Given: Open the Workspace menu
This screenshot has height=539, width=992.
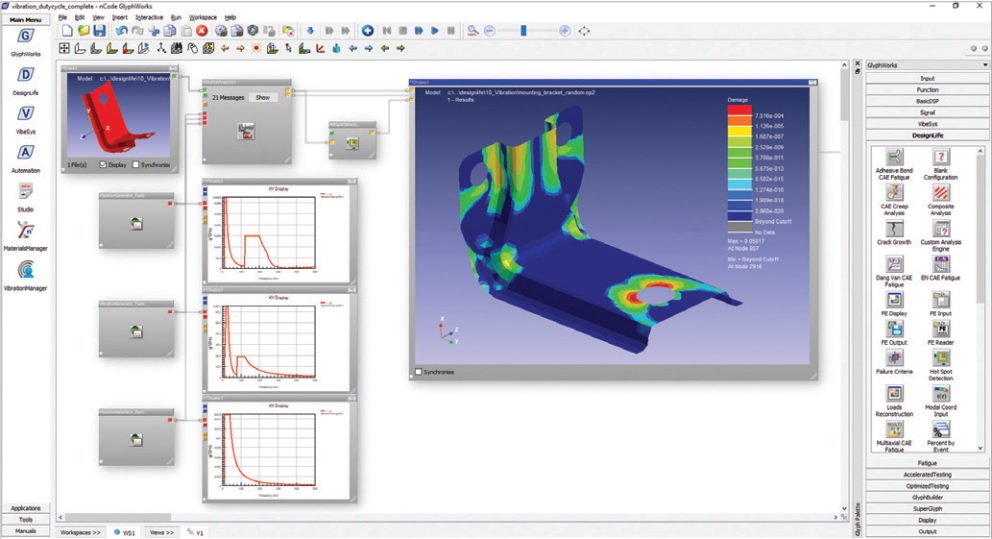Looking at the screenshot, I should pyautogui.click(x=202, y=17).
